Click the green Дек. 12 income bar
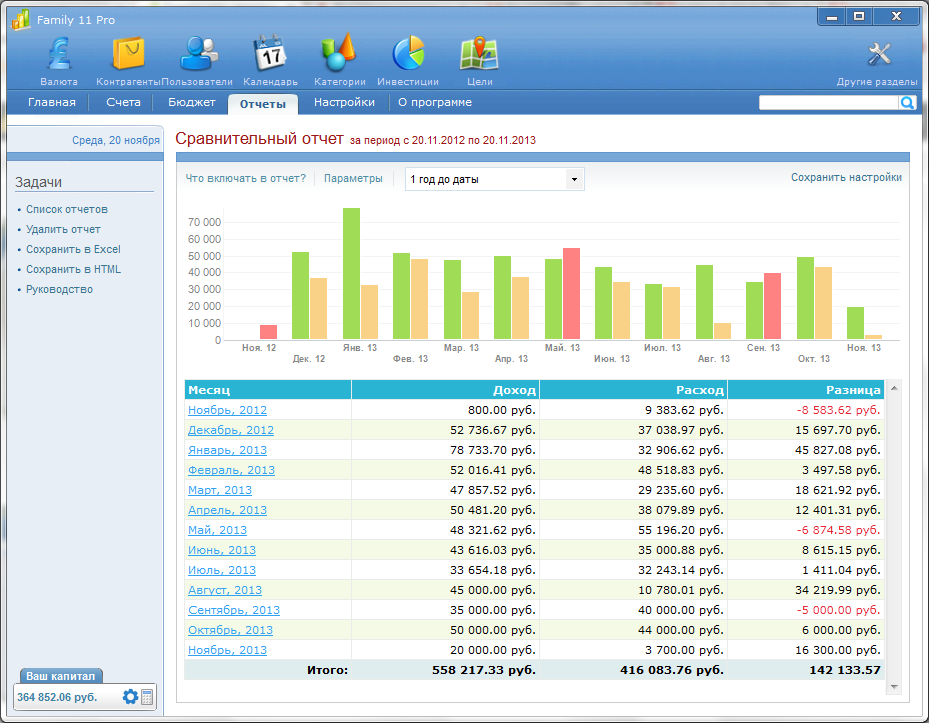 click(x=300, y=296)
